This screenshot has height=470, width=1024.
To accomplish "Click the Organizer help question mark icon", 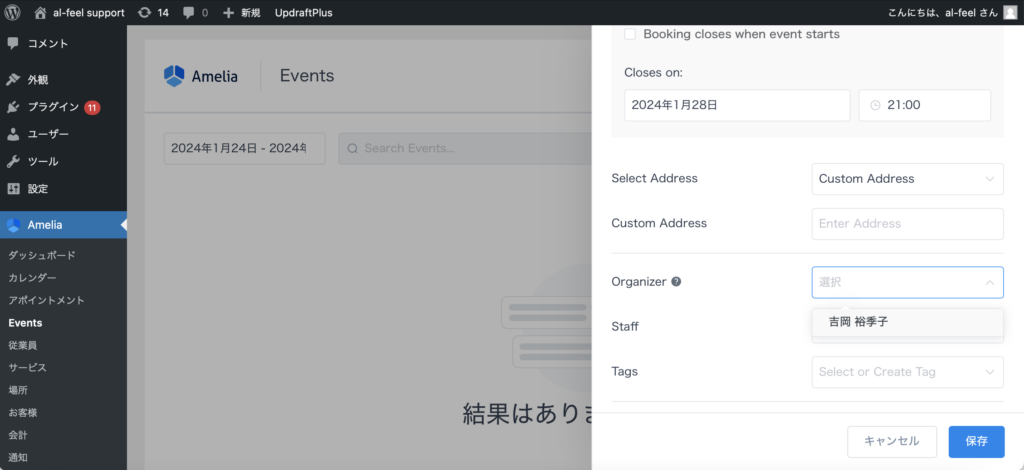I will point(677,282).
